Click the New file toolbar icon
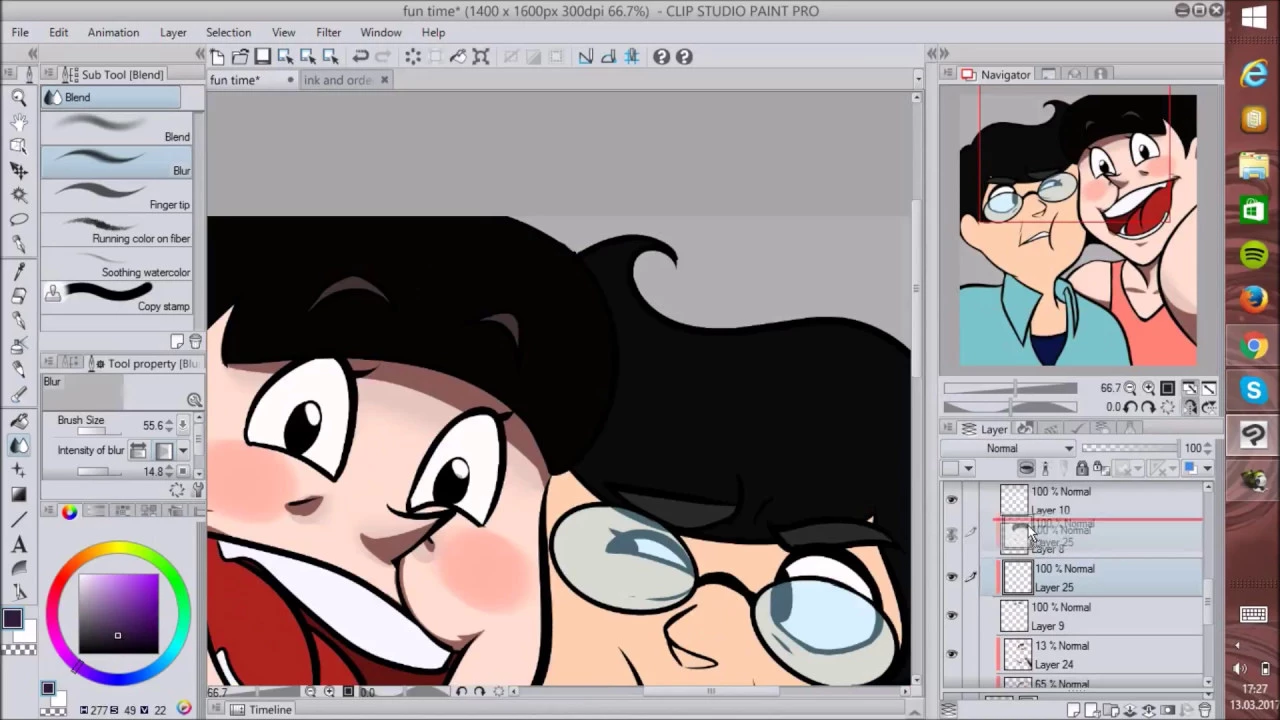 (218, 57)
